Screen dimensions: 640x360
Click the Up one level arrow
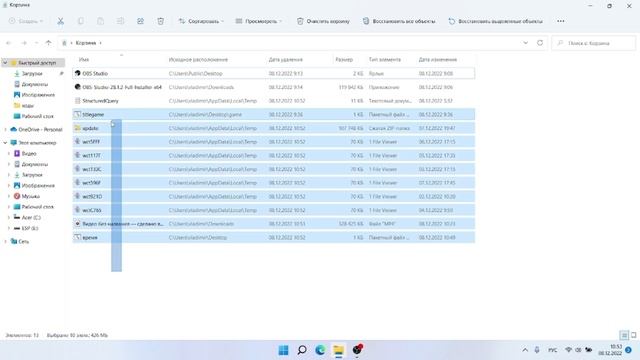pyautogui.click(x=49, y=43)
